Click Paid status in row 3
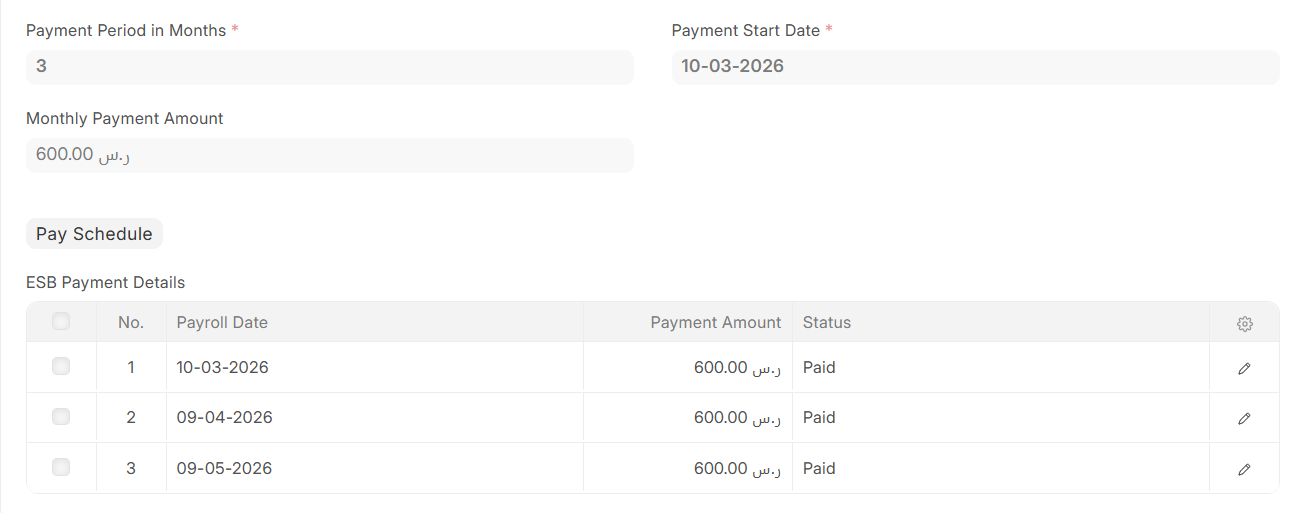Screen dimensions: 1297x513 (x=819, y=468)
